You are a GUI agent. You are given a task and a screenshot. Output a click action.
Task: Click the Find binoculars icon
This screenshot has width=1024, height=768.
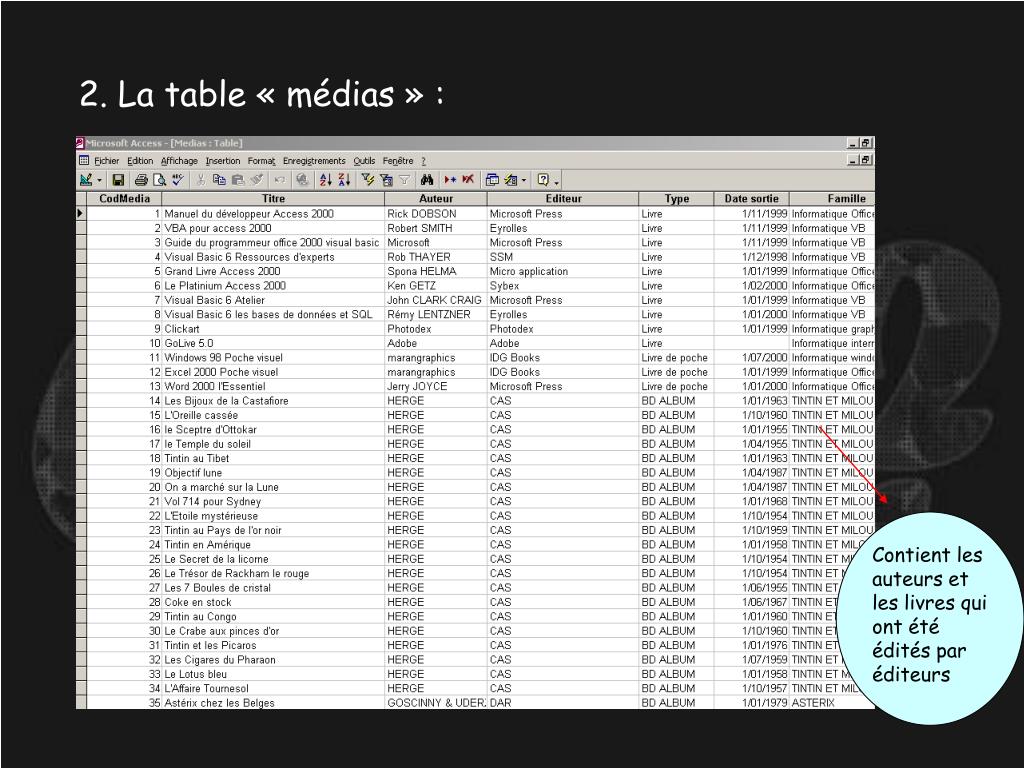click(x=427, y=180)
